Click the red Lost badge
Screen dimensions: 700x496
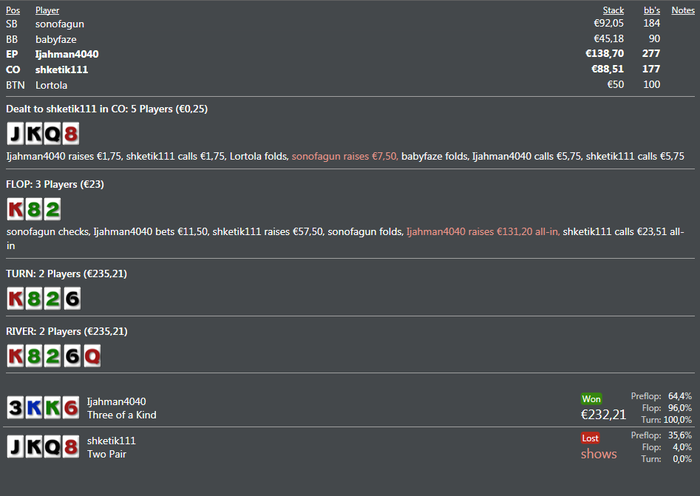(590, 438)
